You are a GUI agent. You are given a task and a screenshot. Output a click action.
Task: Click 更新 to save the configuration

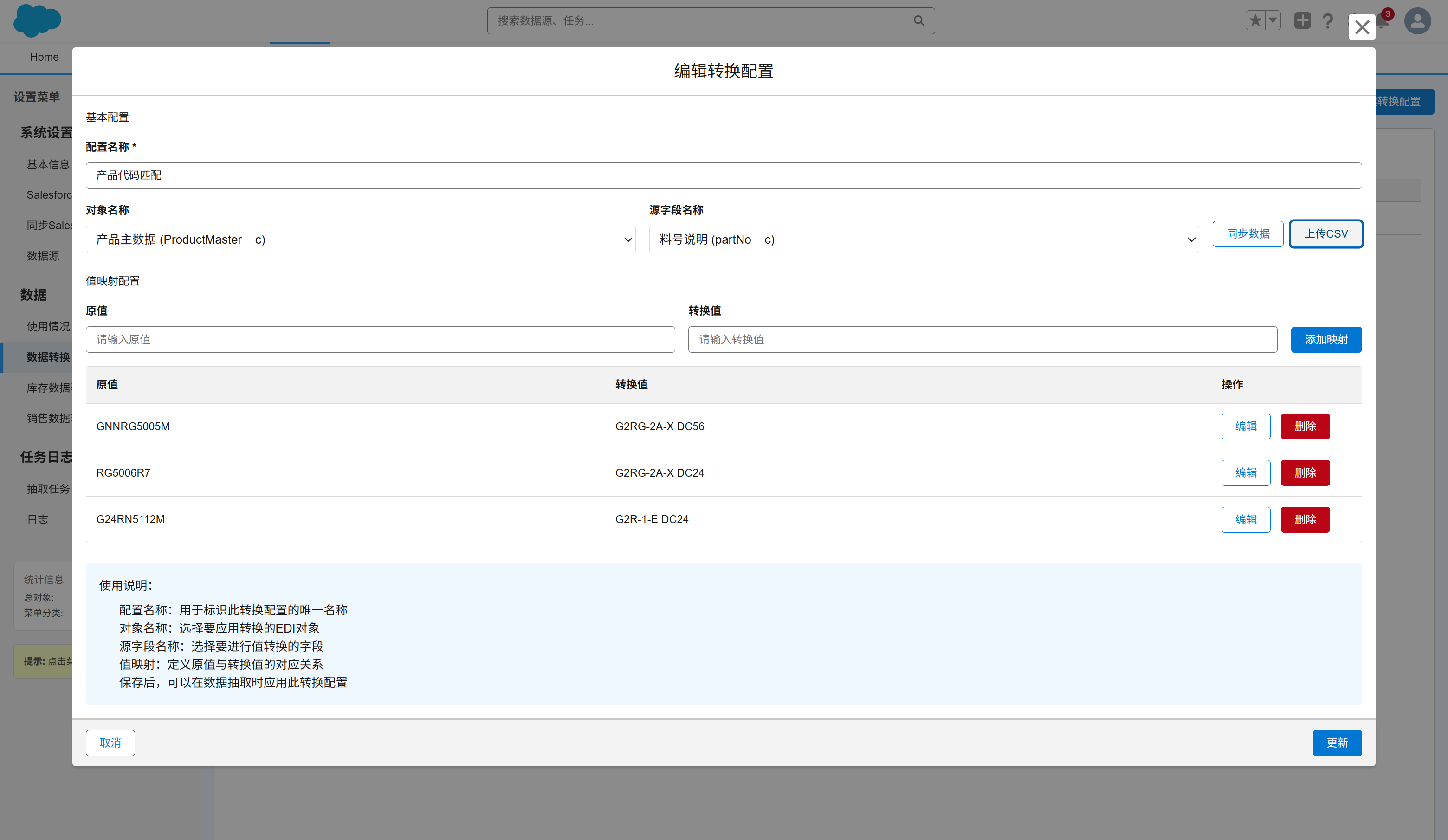click(1337, 743)
